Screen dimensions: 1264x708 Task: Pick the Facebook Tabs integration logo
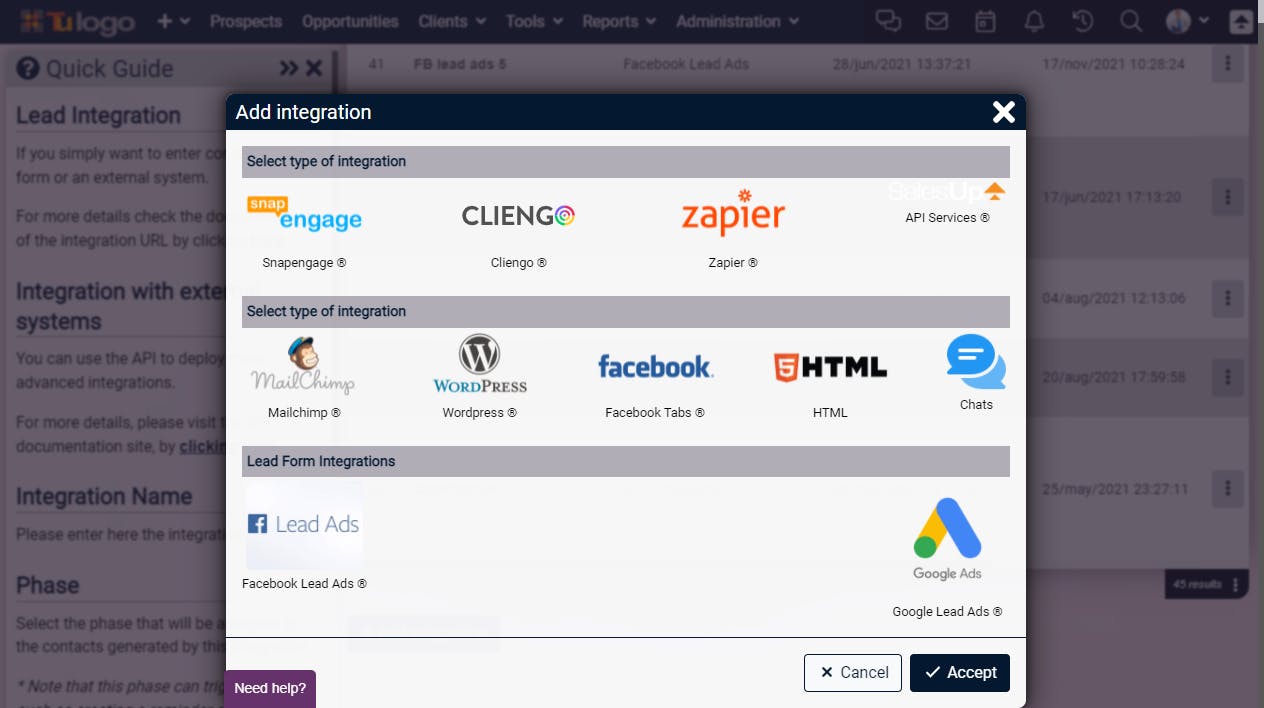pyautogui.click(x=655, y=367)
